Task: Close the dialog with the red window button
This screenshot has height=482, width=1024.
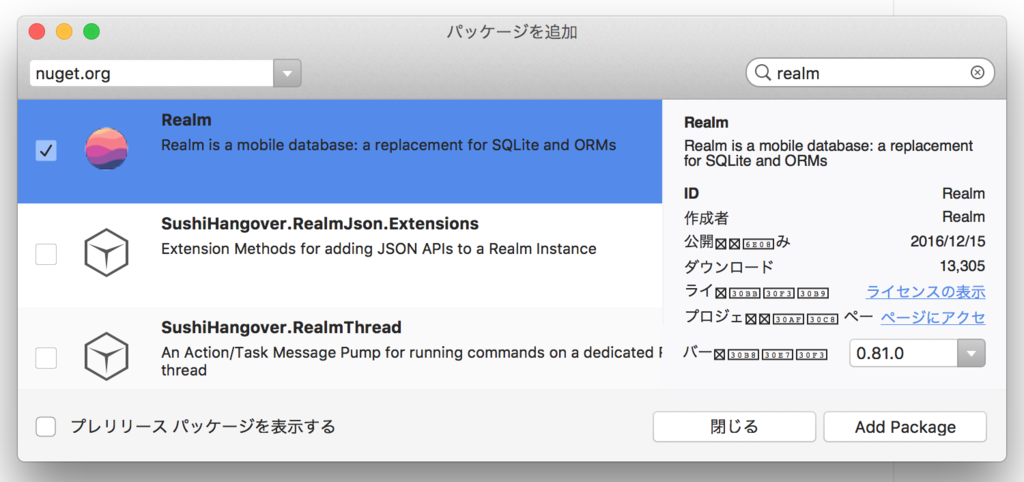Action: point(37,31)
